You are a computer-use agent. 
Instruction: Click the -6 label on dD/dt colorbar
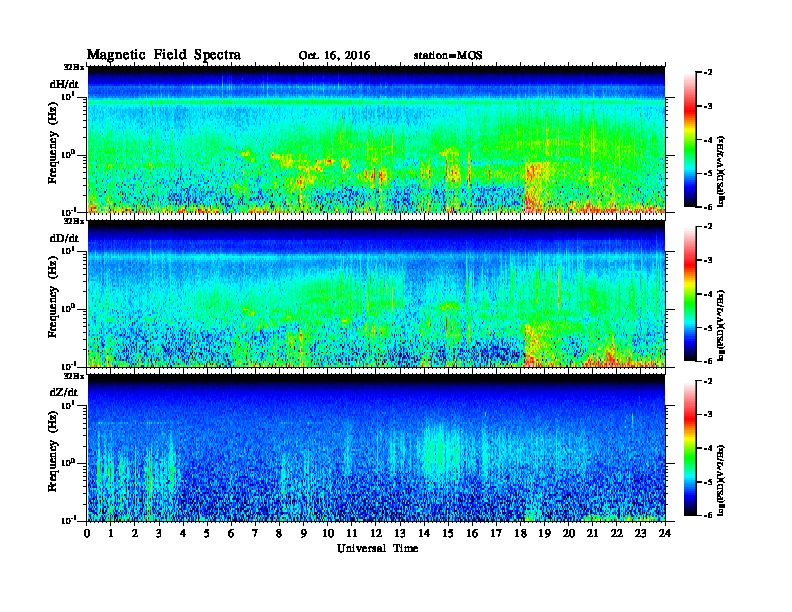coord(708,361)
